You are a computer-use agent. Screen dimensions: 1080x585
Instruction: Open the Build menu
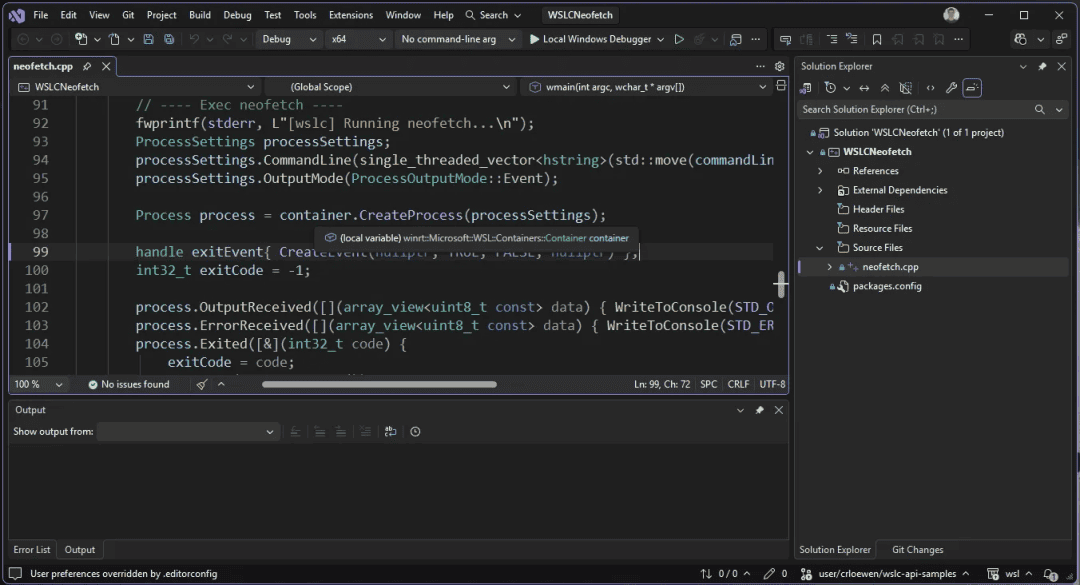pos(200,14)
